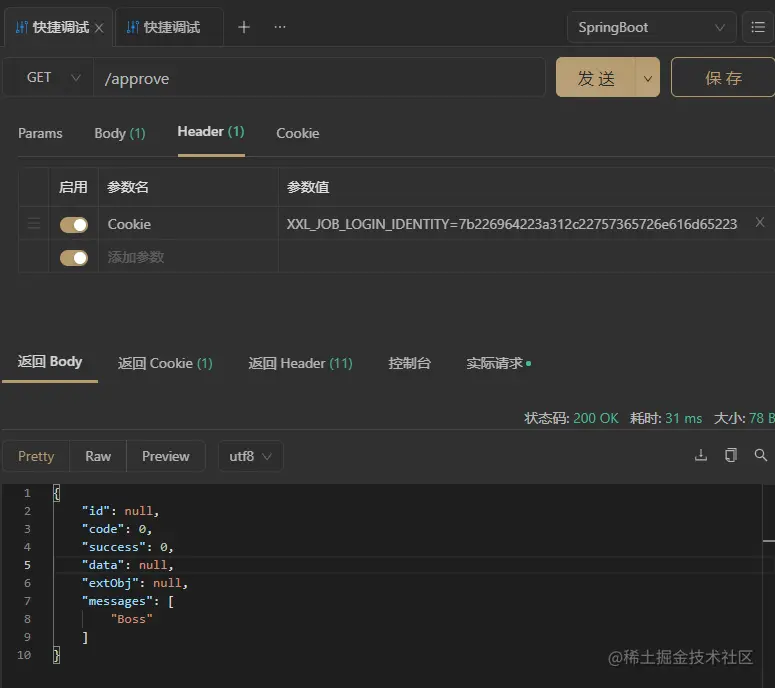Viewport: 775px width, 688px height.
Task: Open the utf8 encoding dropdown
Action: point(251,456)
